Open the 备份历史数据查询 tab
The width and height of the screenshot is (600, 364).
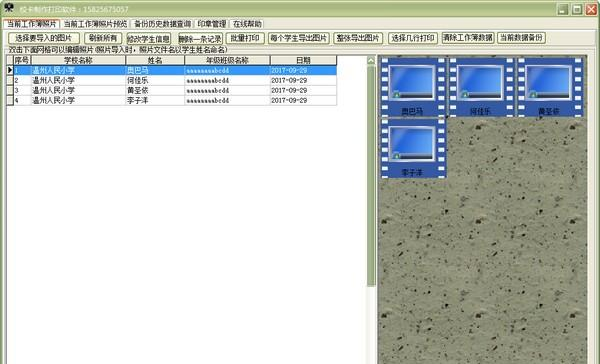point(162,24)
